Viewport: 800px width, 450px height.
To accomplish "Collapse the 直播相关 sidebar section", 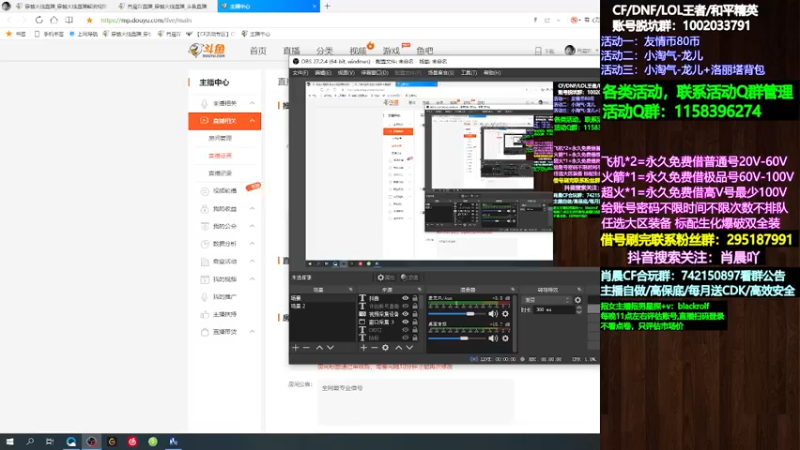I will (x=252, y=121).
